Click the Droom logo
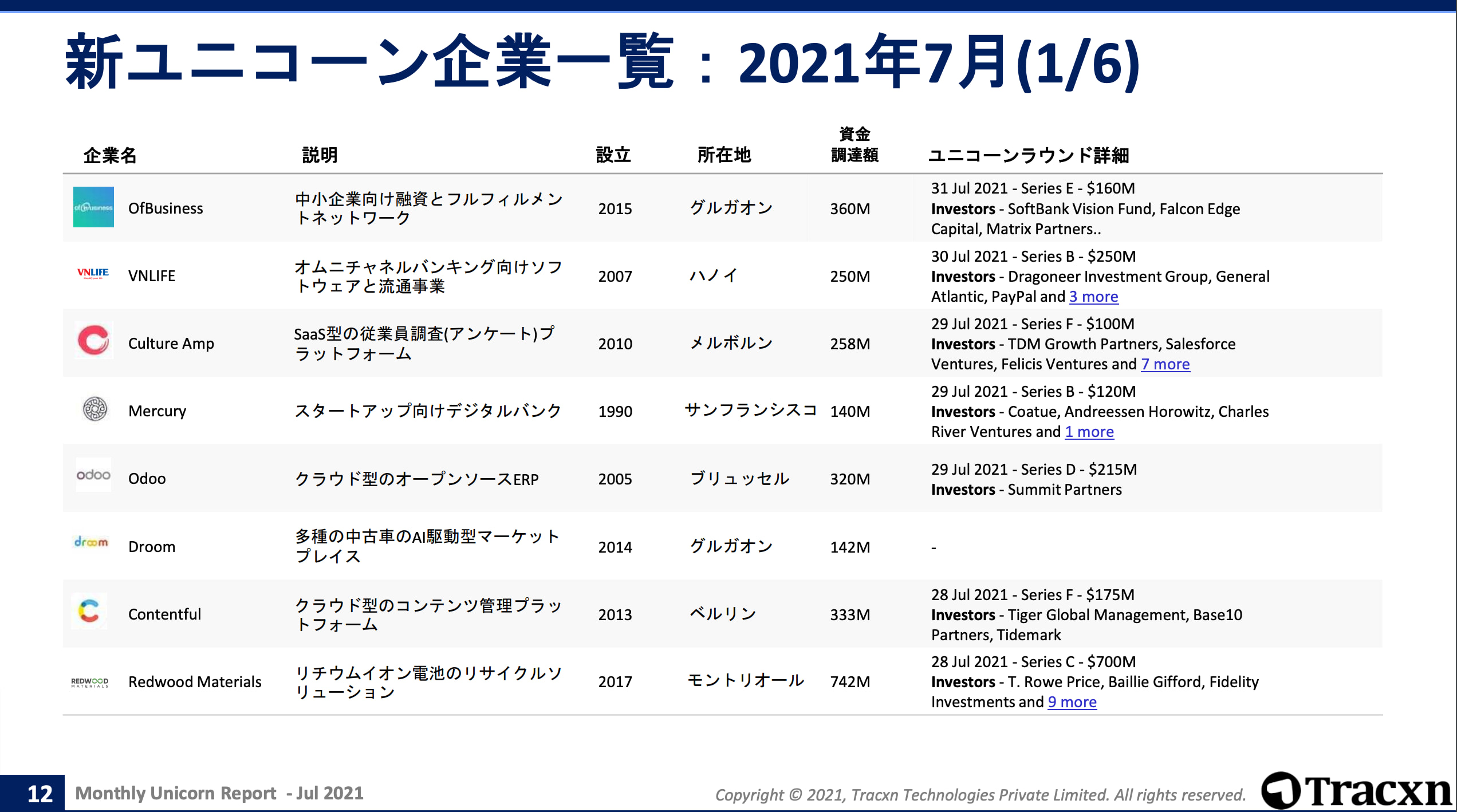The height and width of the screenshot is (812, 1457). pos(91,542)
